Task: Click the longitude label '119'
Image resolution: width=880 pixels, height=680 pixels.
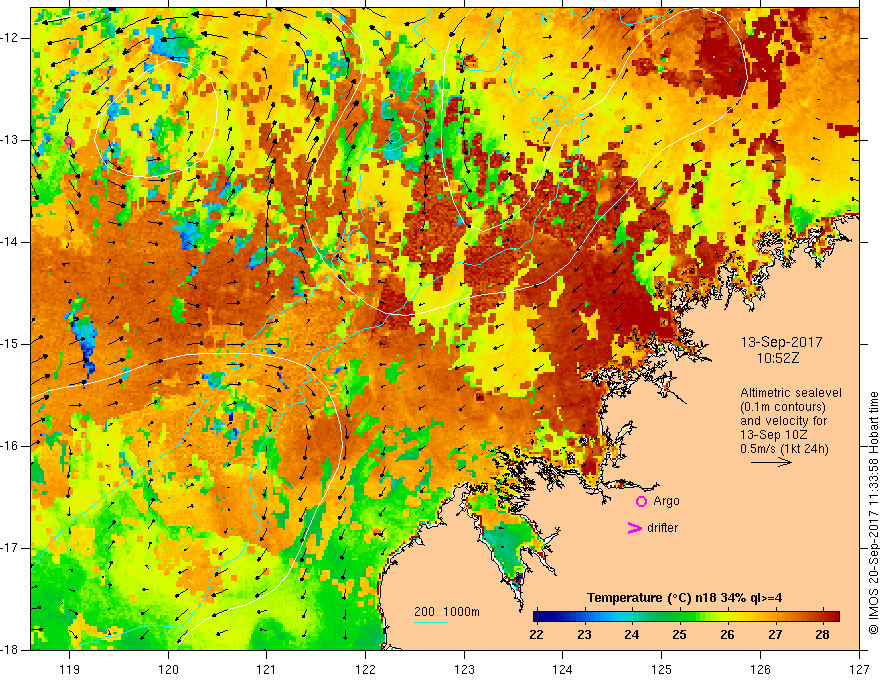Action: [70, 669]
